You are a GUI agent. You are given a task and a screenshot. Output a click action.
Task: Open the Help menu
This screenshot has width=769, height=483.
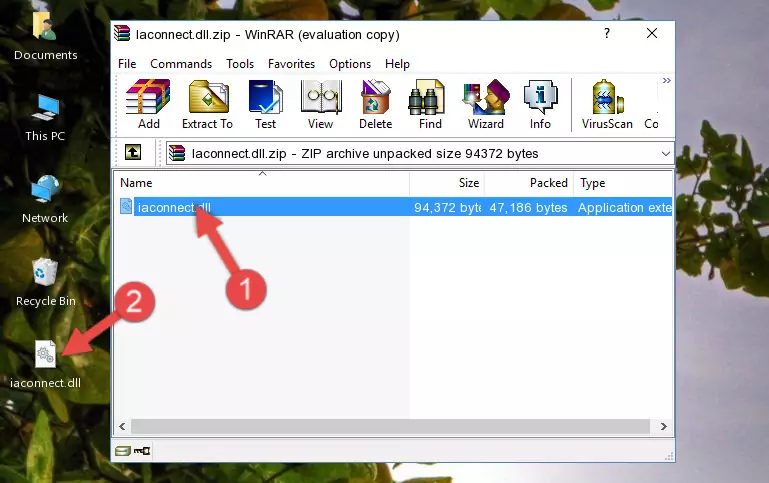point(397,64)
